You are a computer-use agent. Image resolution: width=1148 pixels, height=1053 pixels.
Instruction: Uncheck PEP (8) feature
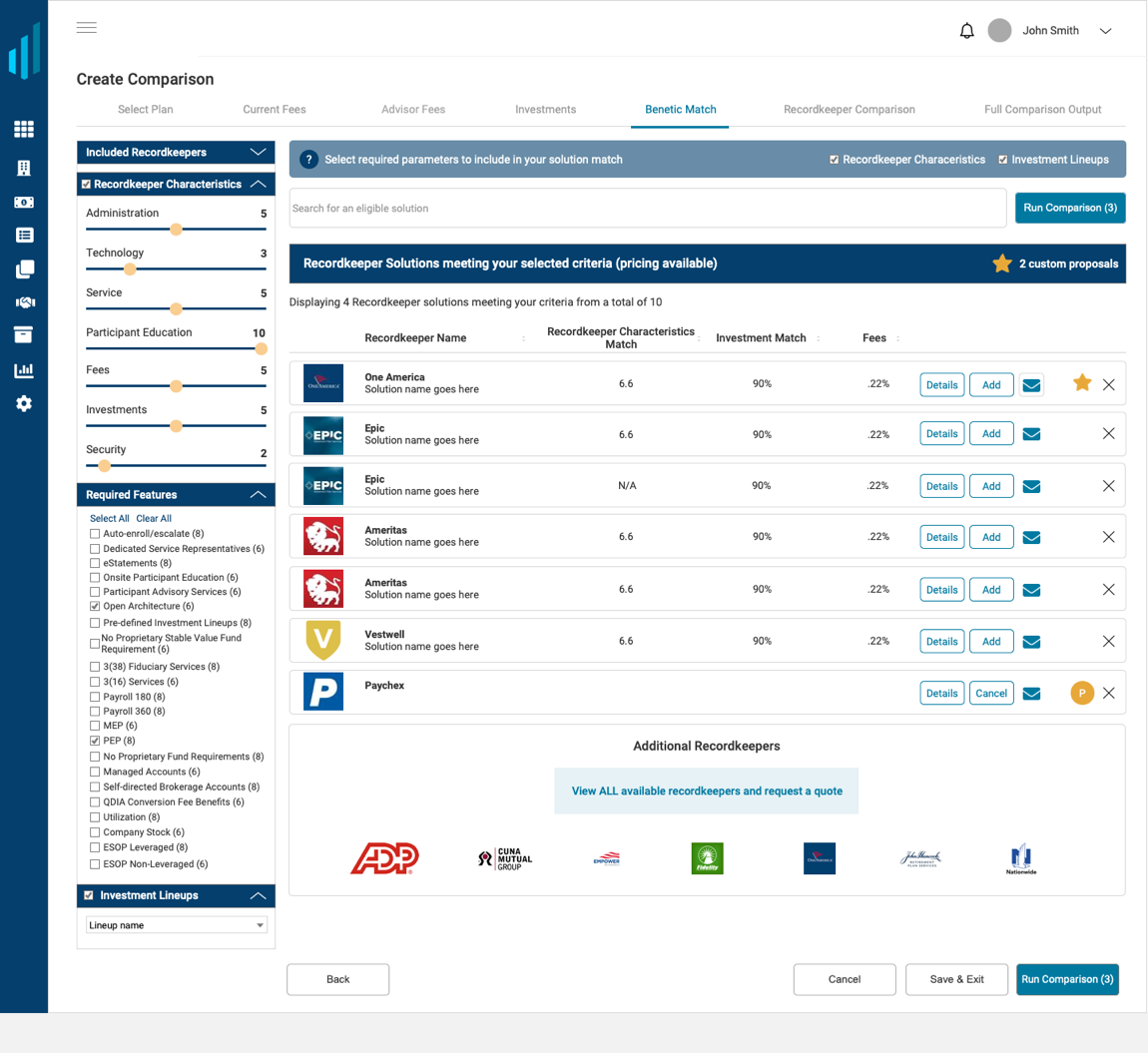[95, 741]
